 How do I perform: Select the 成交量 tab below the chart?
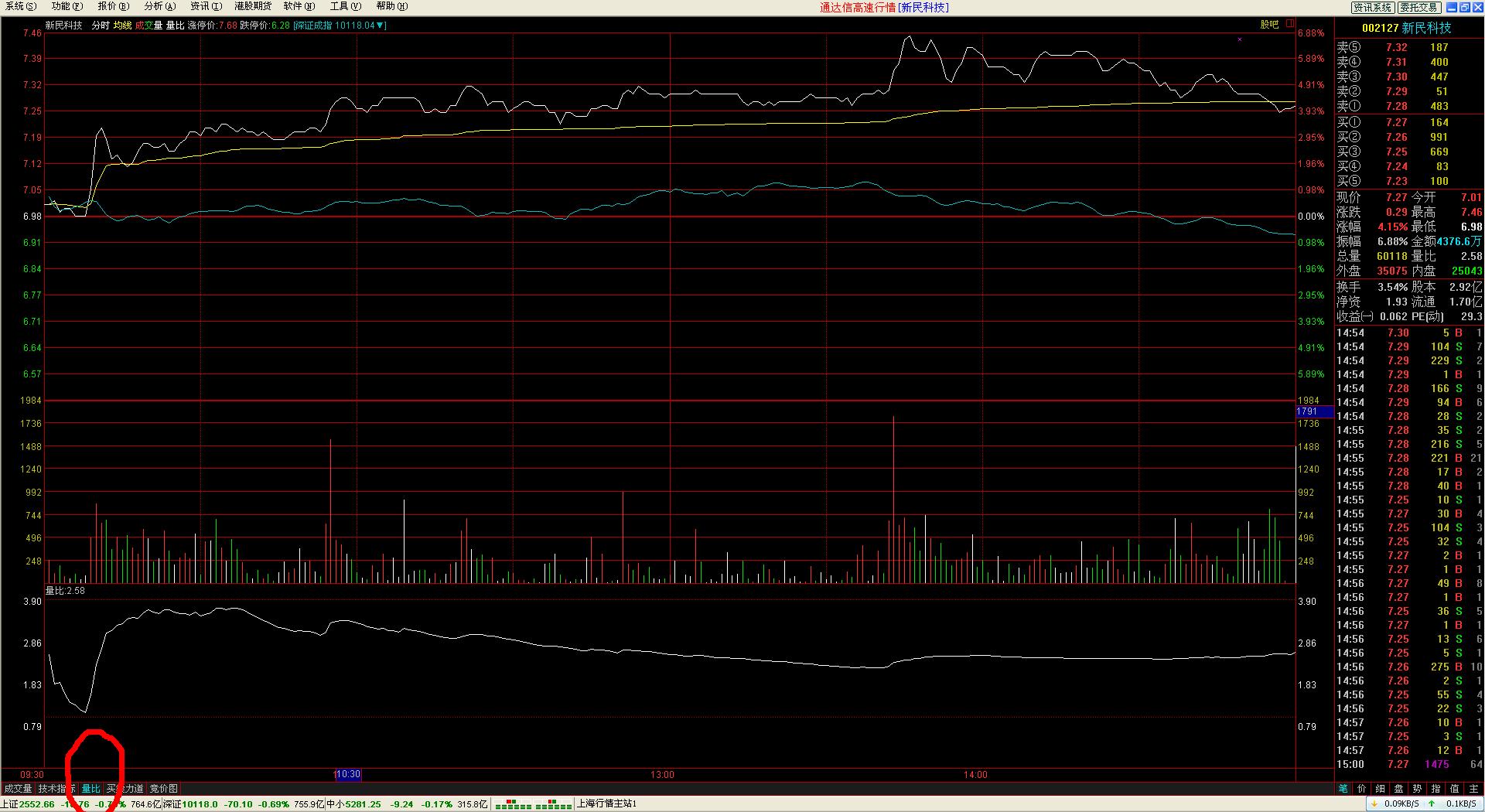tap(18, 789)
